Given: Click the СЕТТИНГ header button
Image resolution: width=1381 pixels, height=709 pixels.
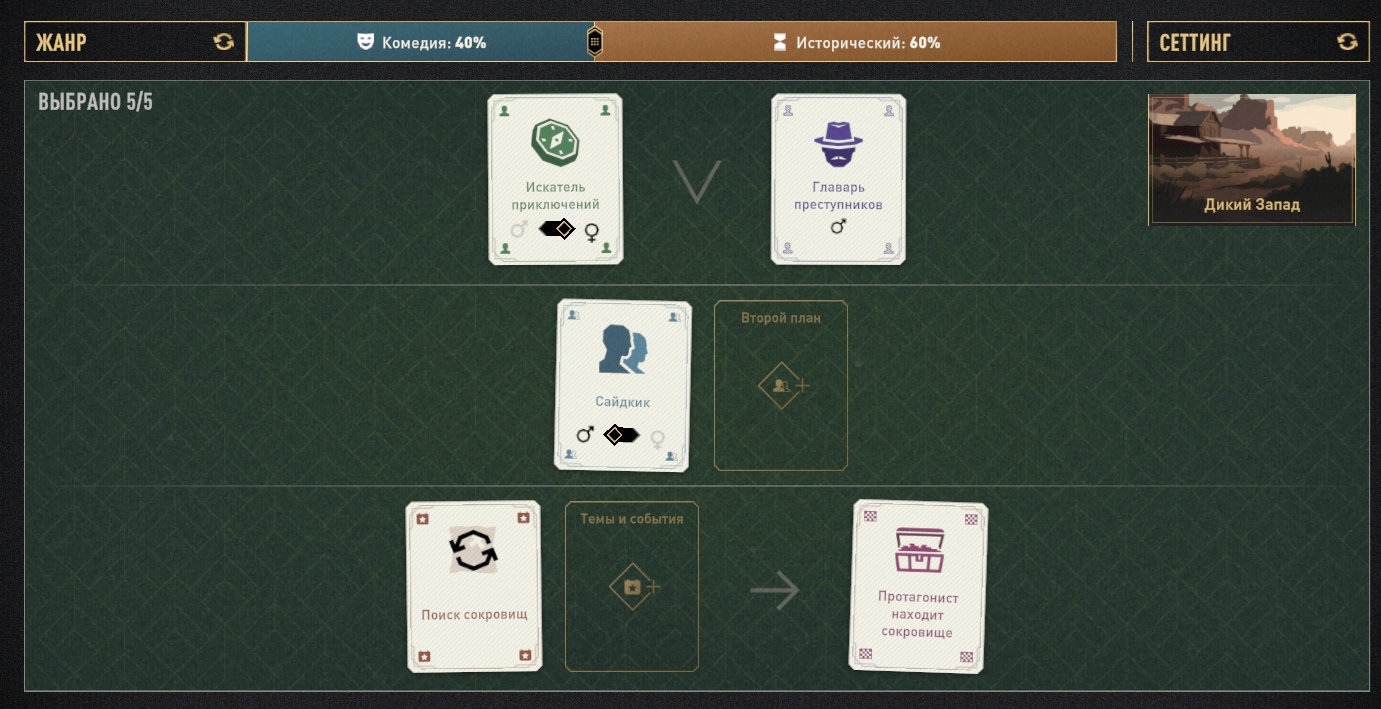Looking at the screenshot, I should [x=1258, y=42].
